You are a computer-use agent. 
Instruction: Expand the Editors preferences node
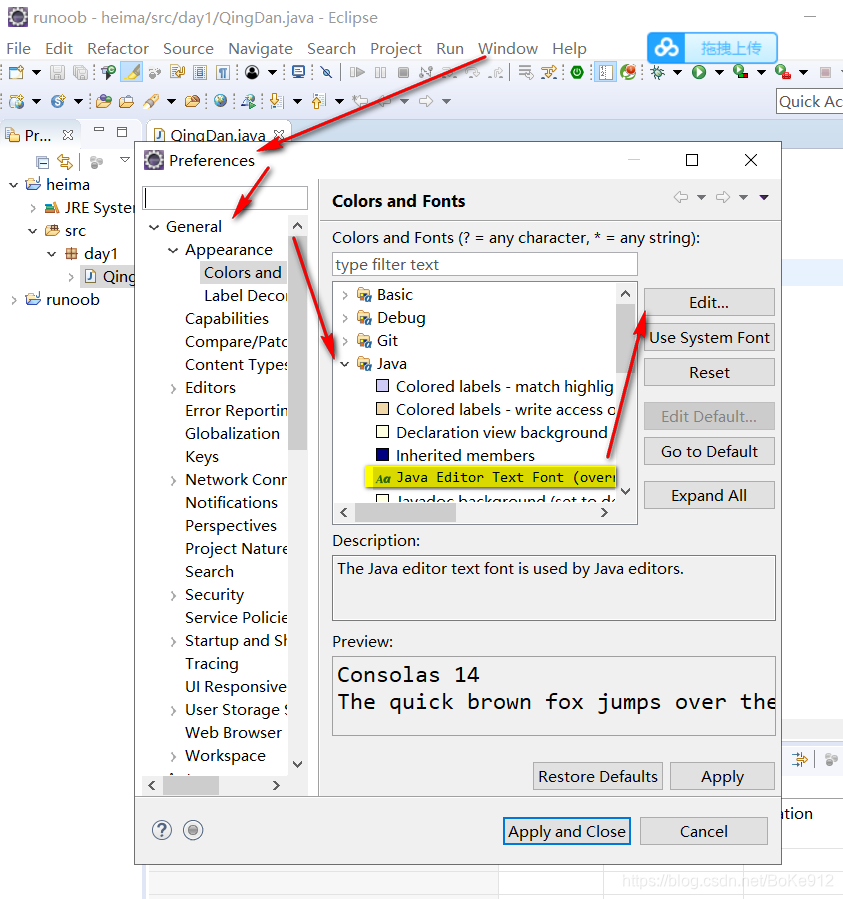(x=173, y=389)
